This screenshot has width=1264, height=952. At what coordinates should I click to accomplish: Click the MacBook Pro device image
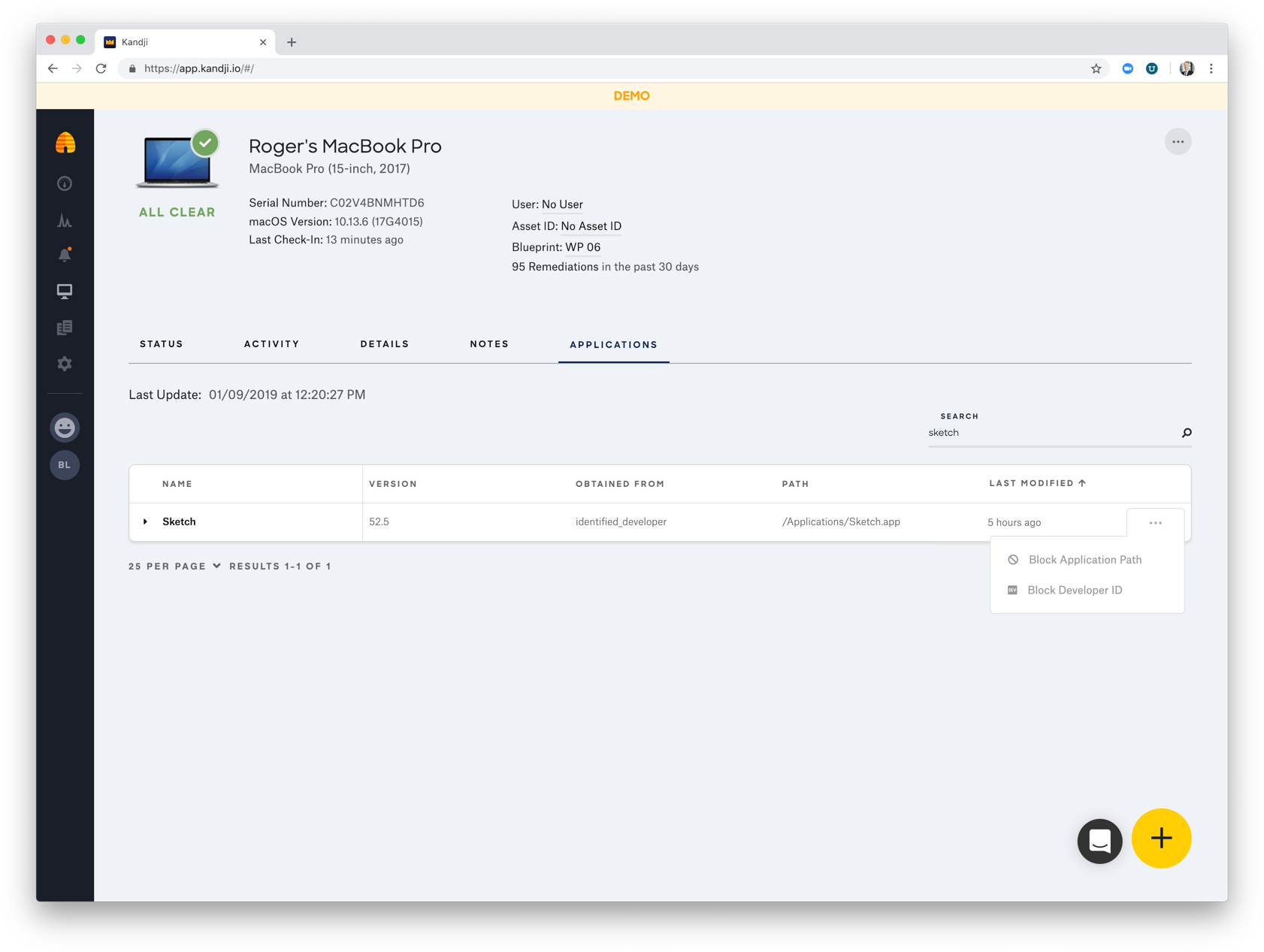(177, 162)
